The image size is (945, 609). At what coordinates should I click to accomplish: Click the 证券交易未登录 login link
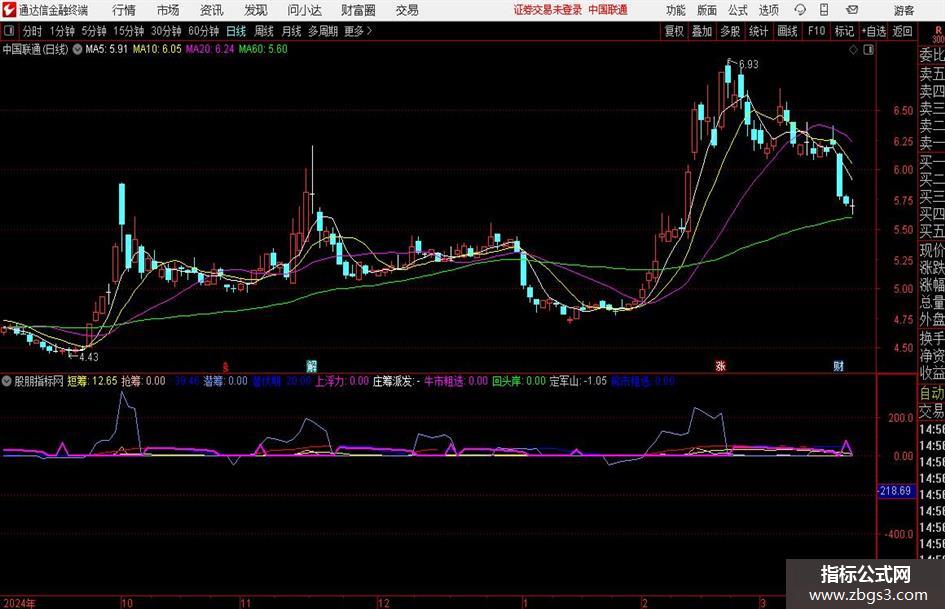tap(548, 10)
